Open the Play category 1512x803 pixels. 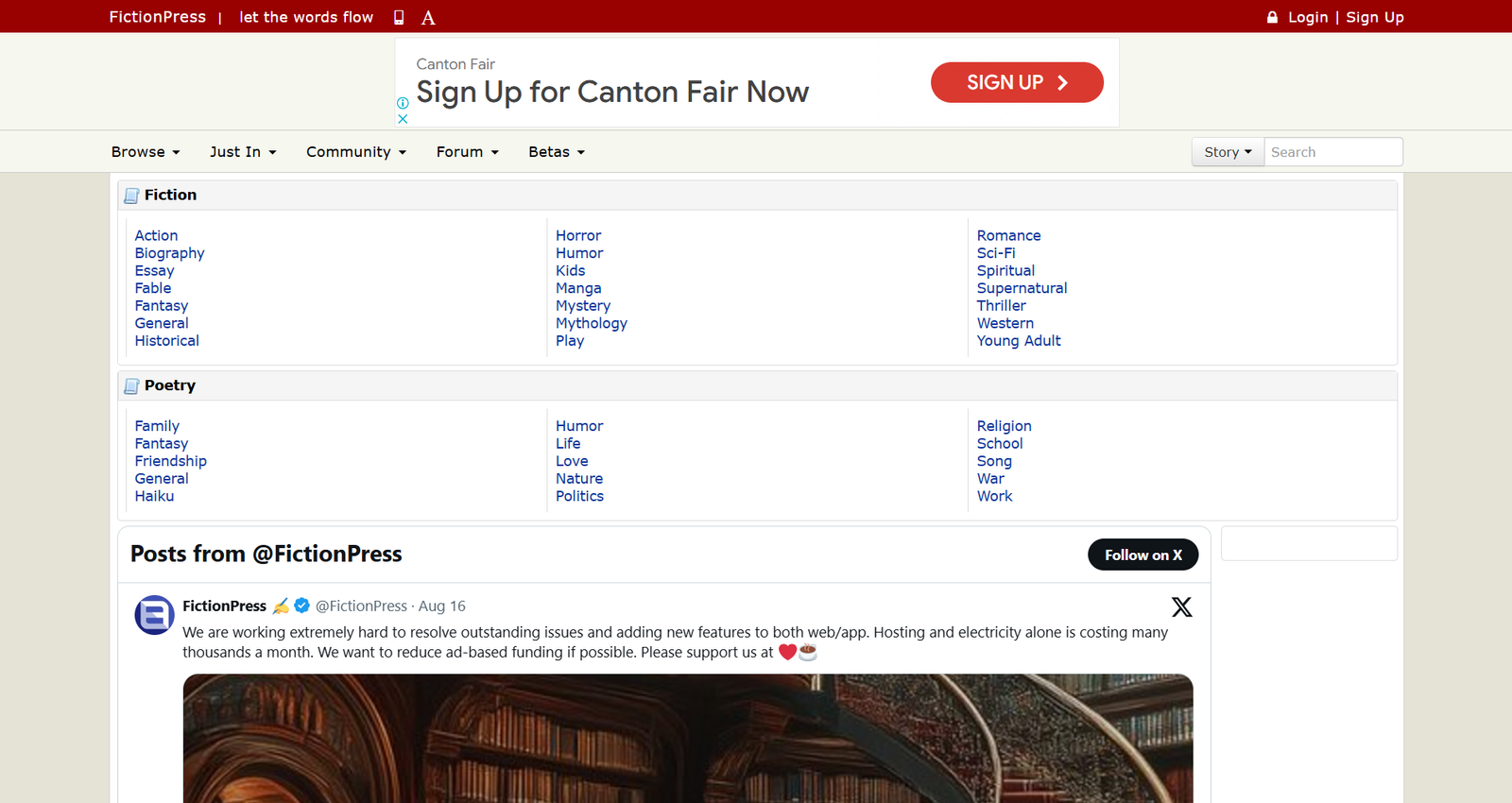[570, 341]
